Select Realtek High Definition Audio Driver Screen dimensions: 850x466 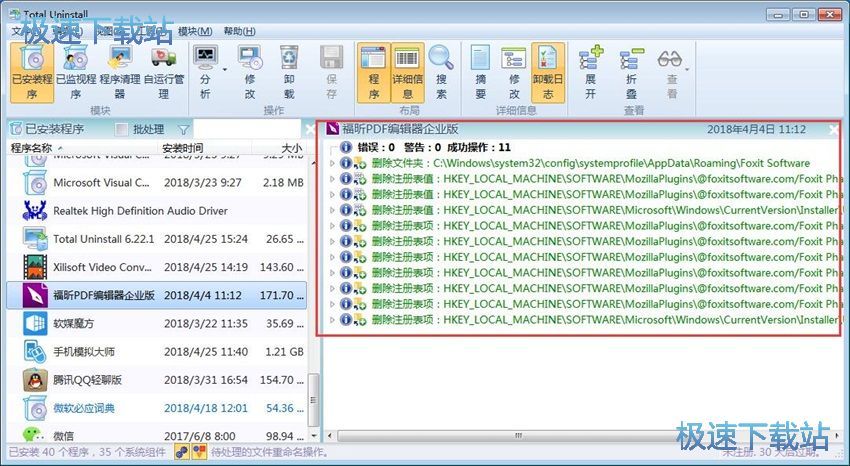157,211
